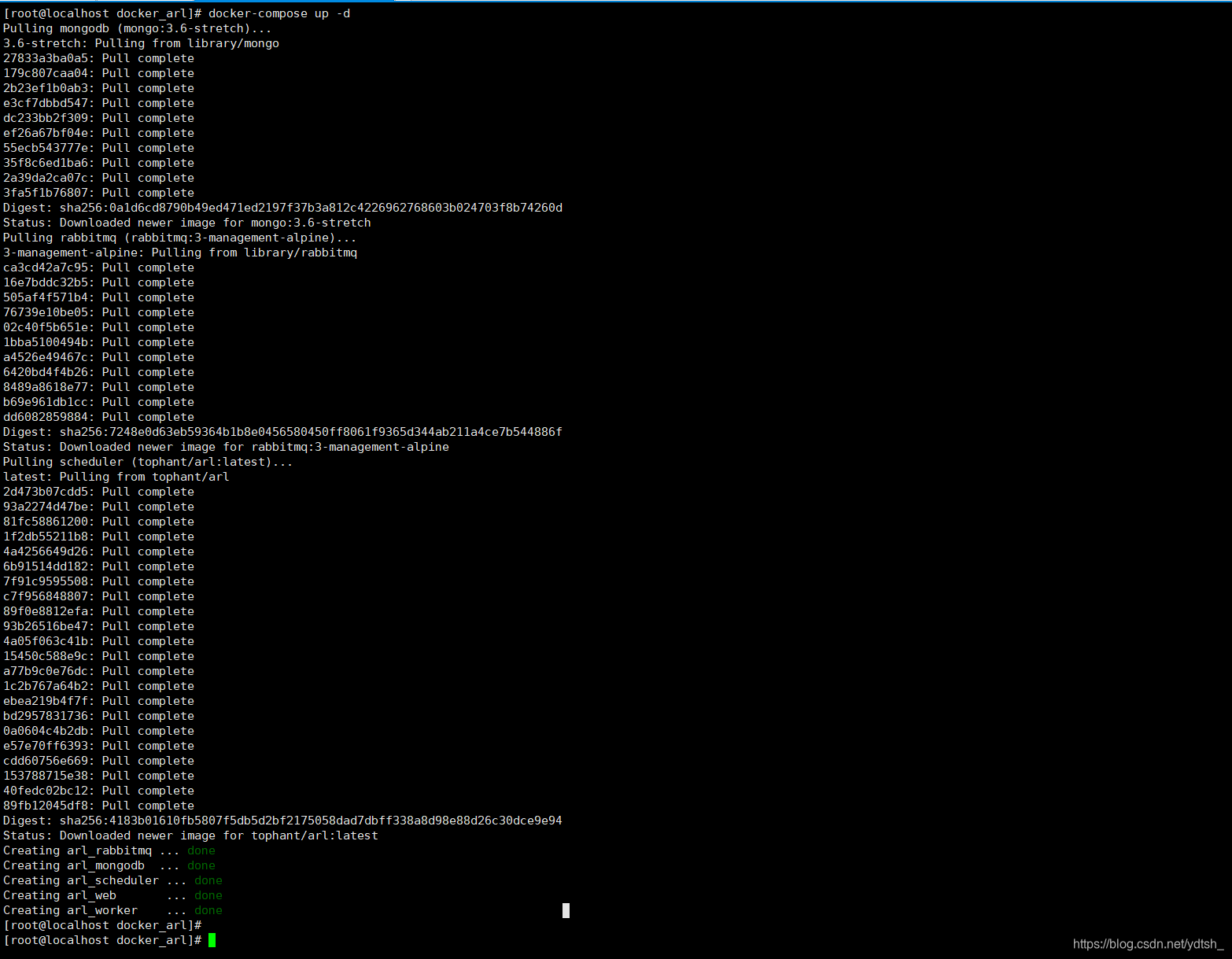1232x959 pixels.
Task: Click layer ID ef26a67bf04e
Action: (x=46, y=133)
